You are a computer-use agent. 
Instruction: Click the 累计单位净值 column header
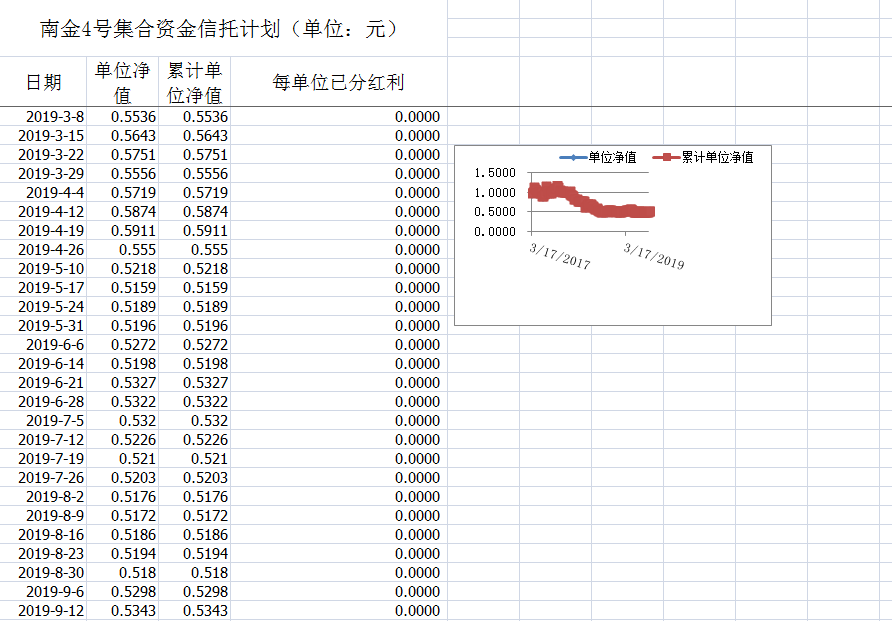click(x=194, y=82)
